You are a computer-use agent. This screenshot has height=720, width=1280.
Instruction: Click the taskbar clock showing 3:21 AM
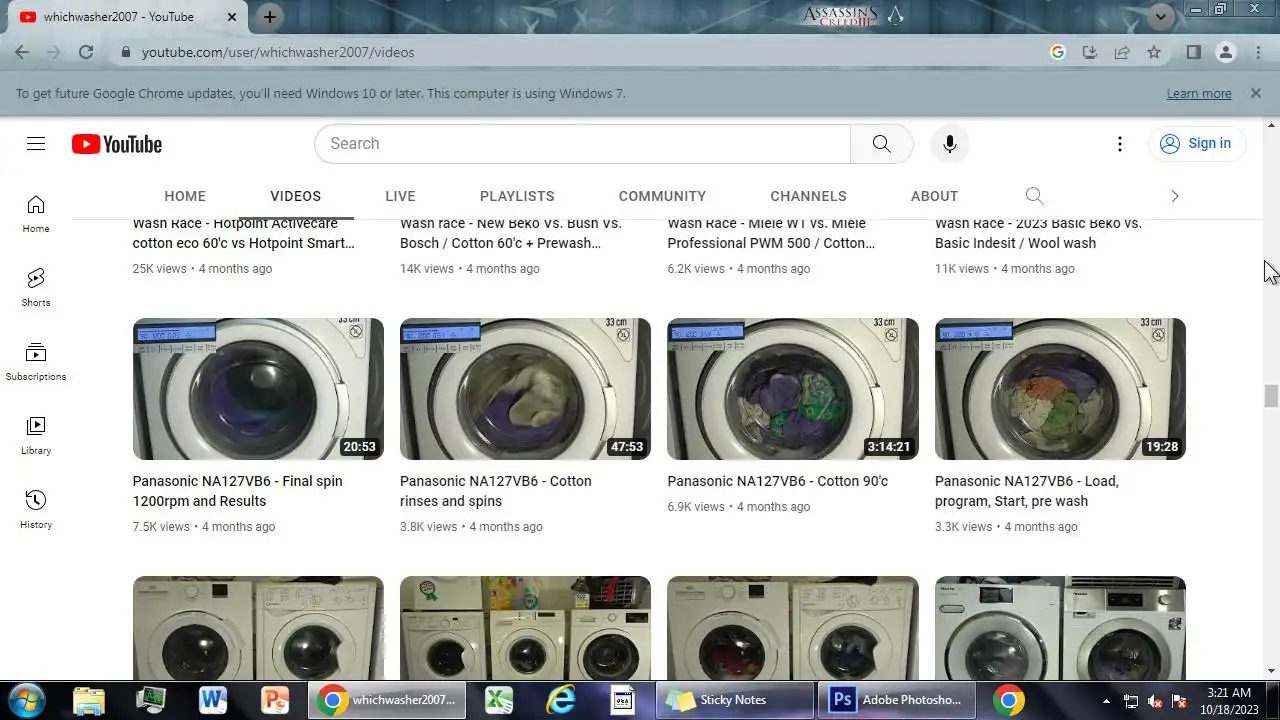tap(1229, 700)
